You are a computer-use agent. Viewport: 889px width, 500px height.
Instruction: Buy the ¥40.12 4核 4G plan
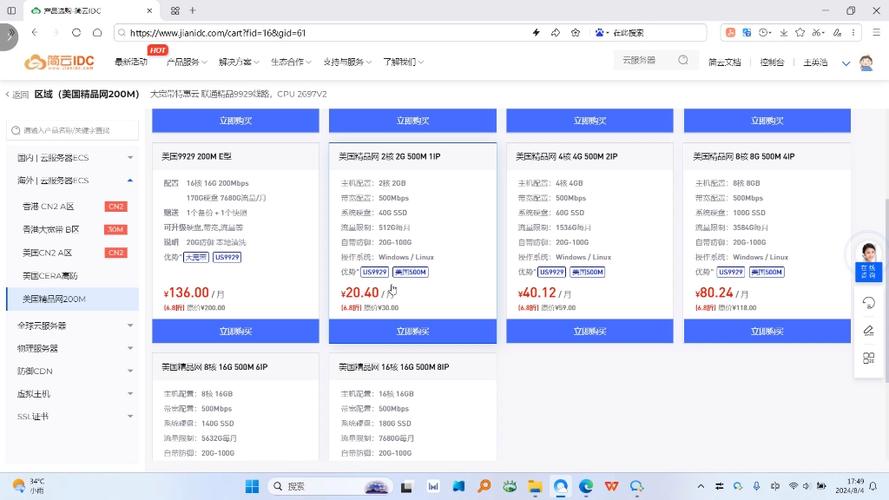click(590, 331)
